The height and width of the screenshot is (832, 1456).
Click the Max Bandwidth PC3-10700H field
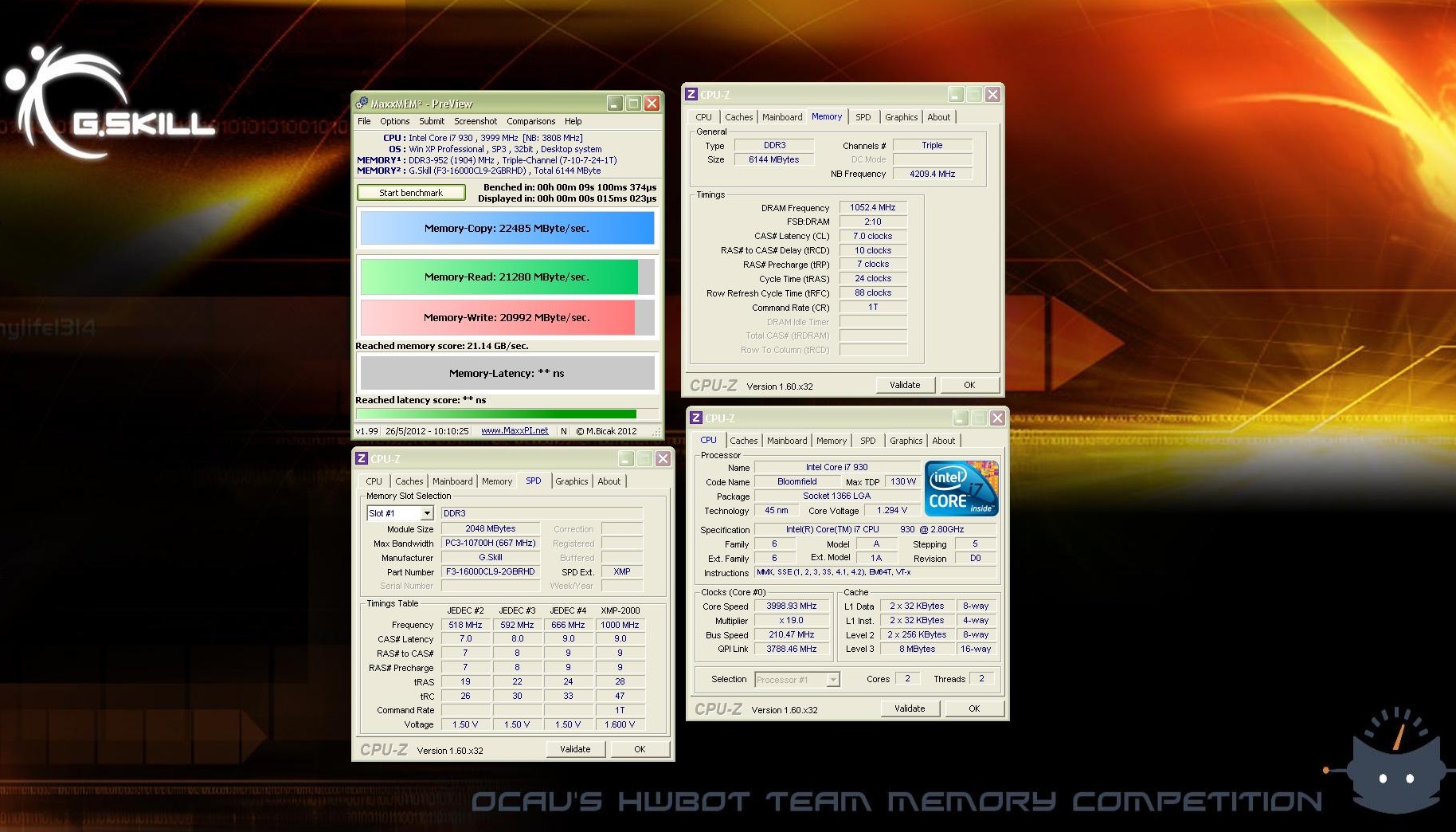coord(491,543)
